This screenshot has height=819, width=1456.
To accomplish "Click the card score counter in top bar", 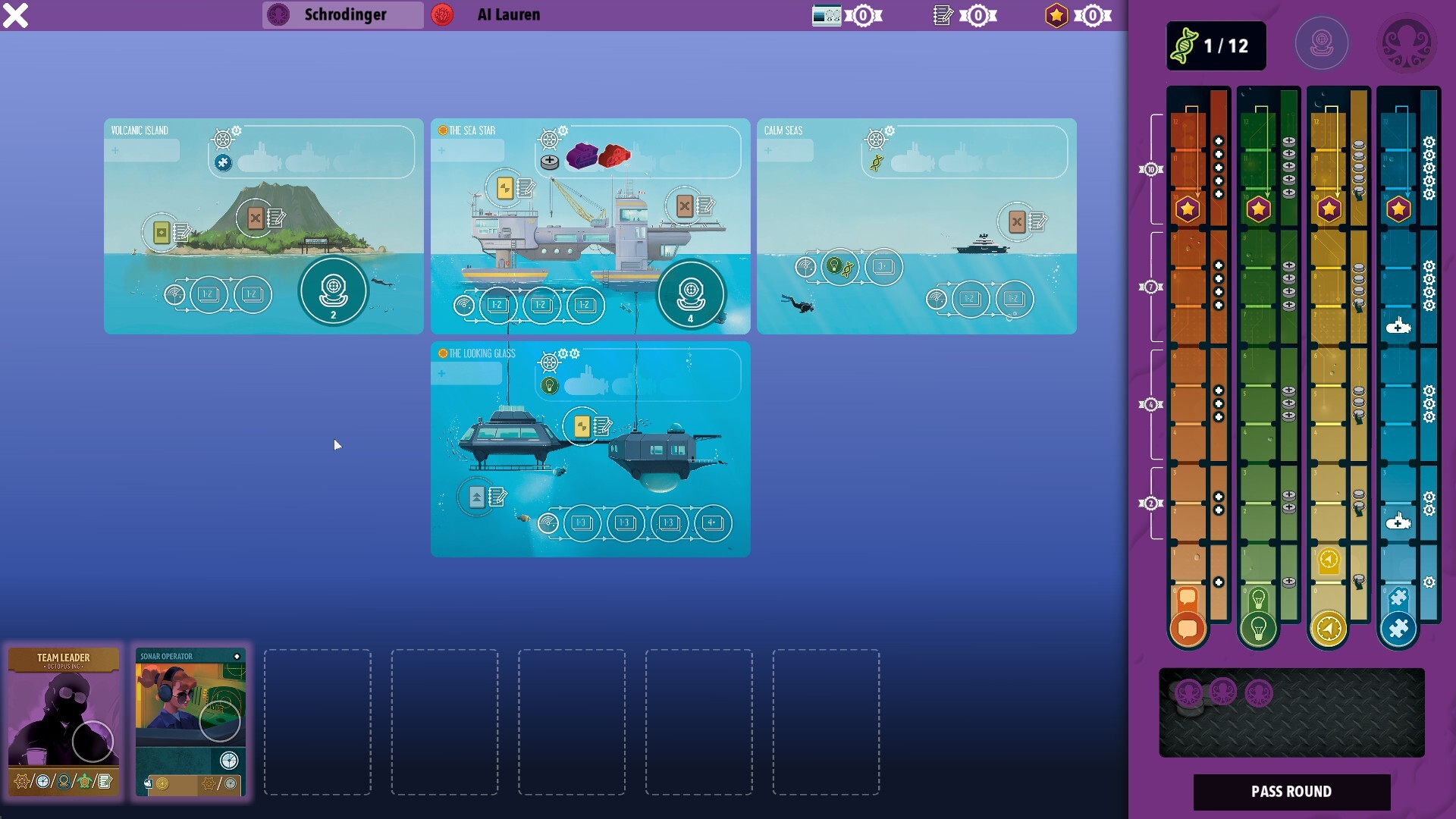I will click(x=847, y=15).
